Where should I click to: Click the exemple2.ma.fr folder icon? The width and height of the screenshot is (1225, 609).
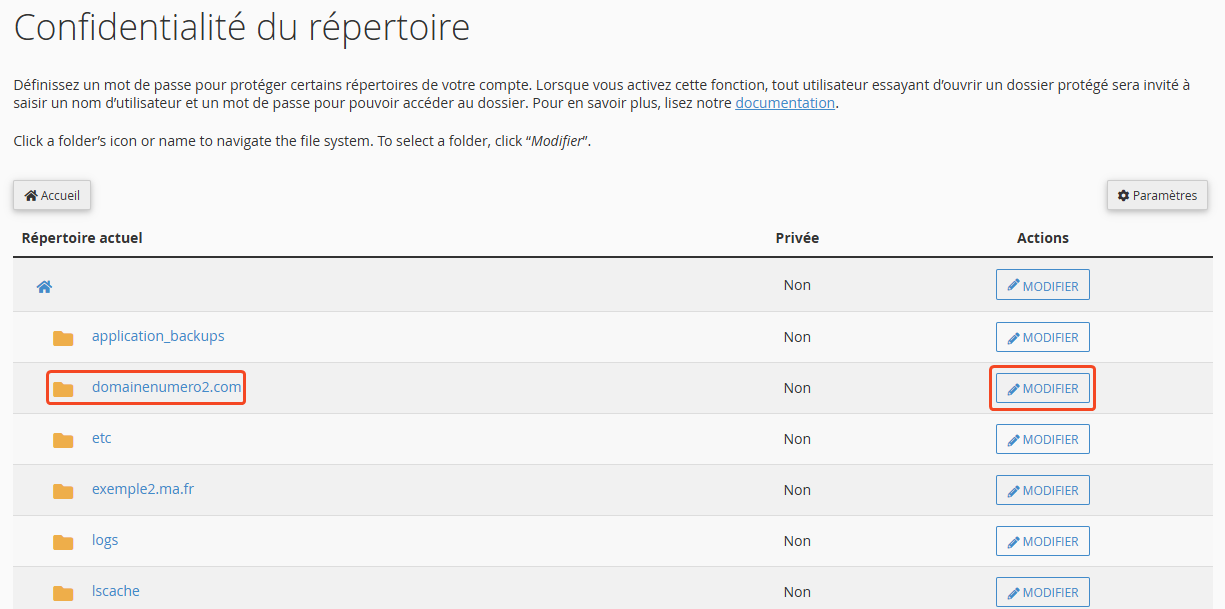click(63, 490)
